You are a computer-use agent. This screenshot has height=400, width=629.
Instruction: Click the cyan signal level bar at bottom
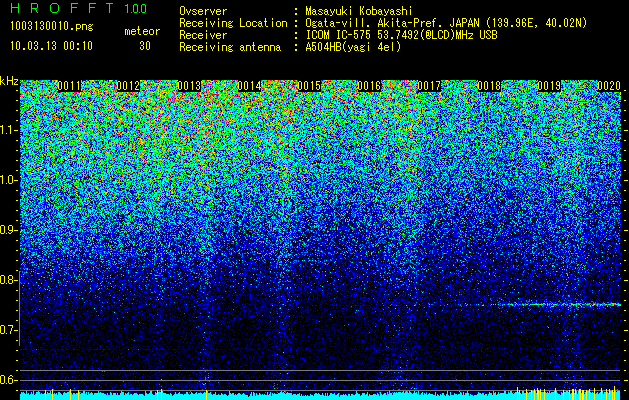320,396
